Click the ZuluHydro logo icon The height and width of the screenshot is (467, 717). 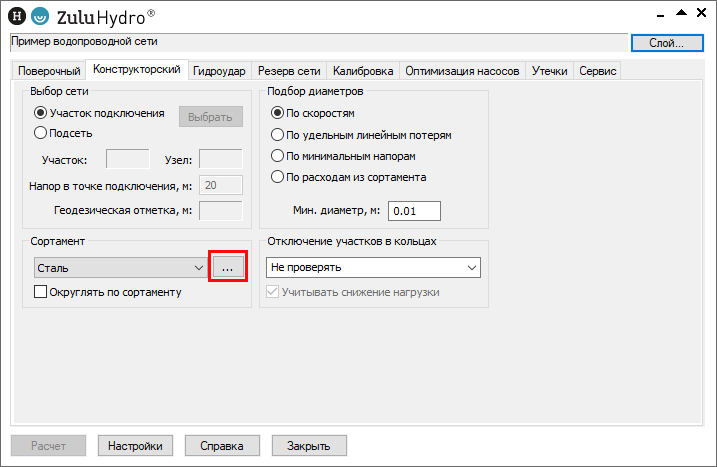tap(39, 16)
